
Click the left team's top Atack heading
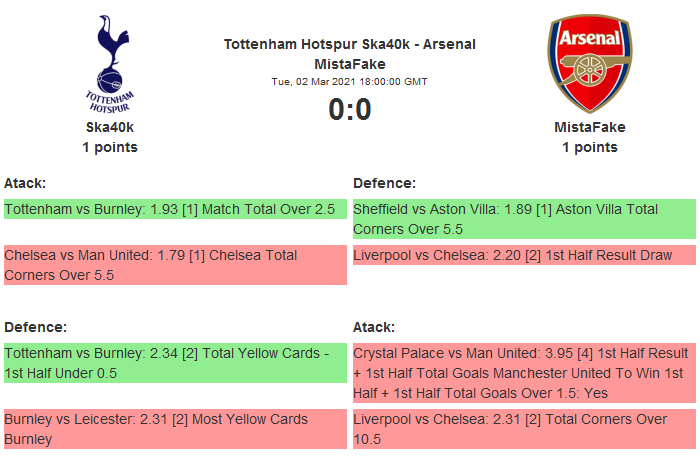coord(25,183)
